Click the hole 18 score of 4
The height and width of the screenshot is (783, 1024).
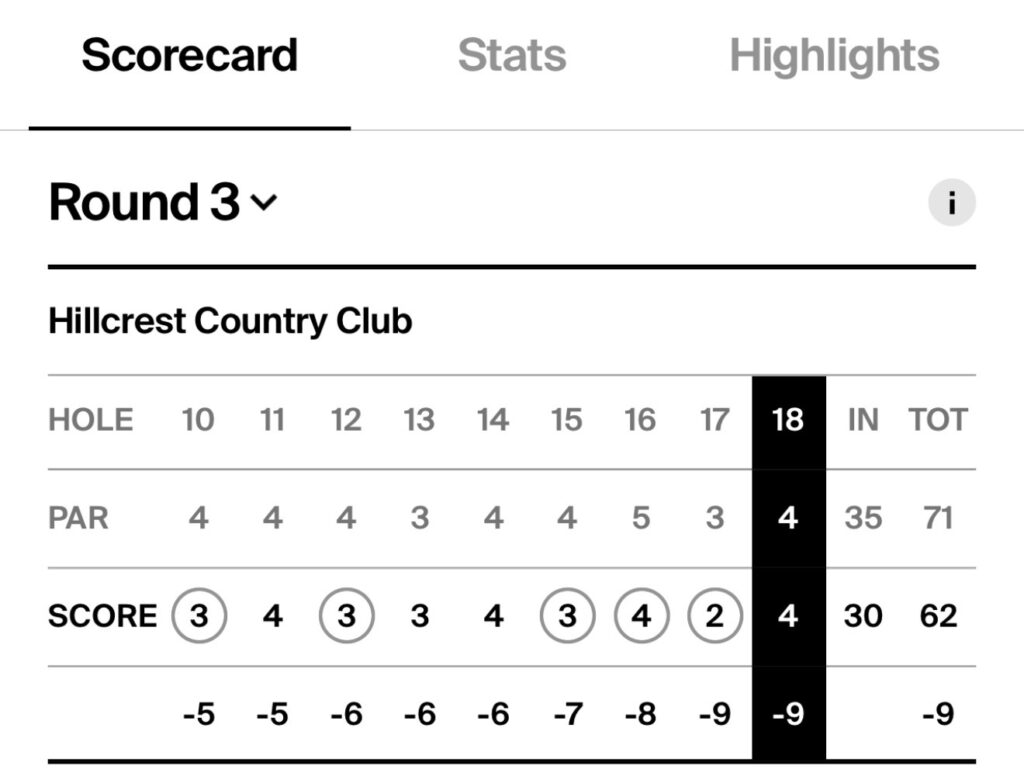coord(788,616)
